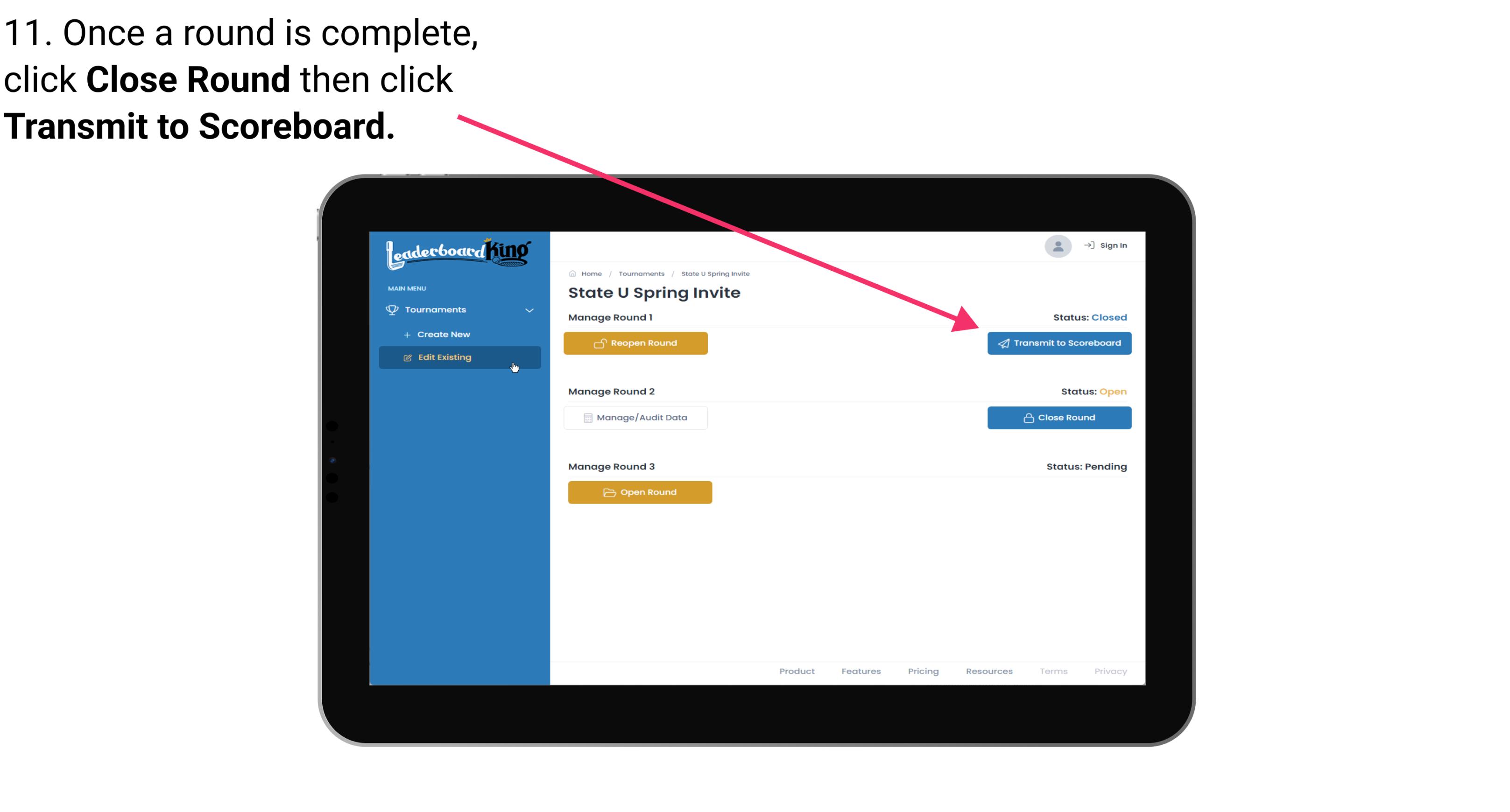
Task: Click the Open Round folder icon
Action: 608,491
